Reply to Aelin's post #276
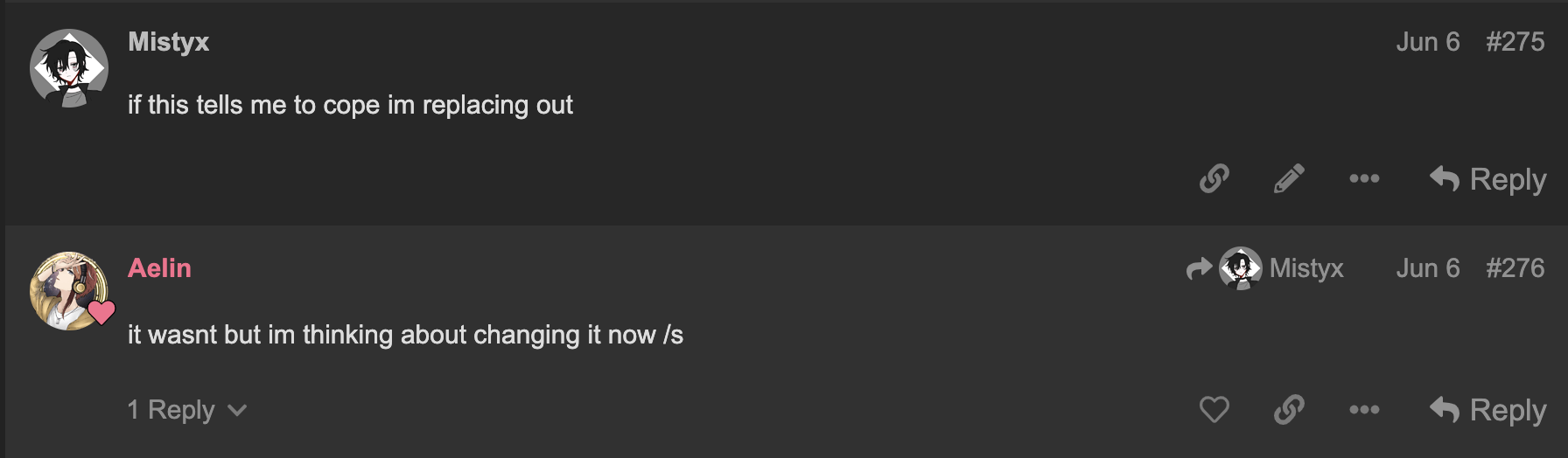 1487,410
